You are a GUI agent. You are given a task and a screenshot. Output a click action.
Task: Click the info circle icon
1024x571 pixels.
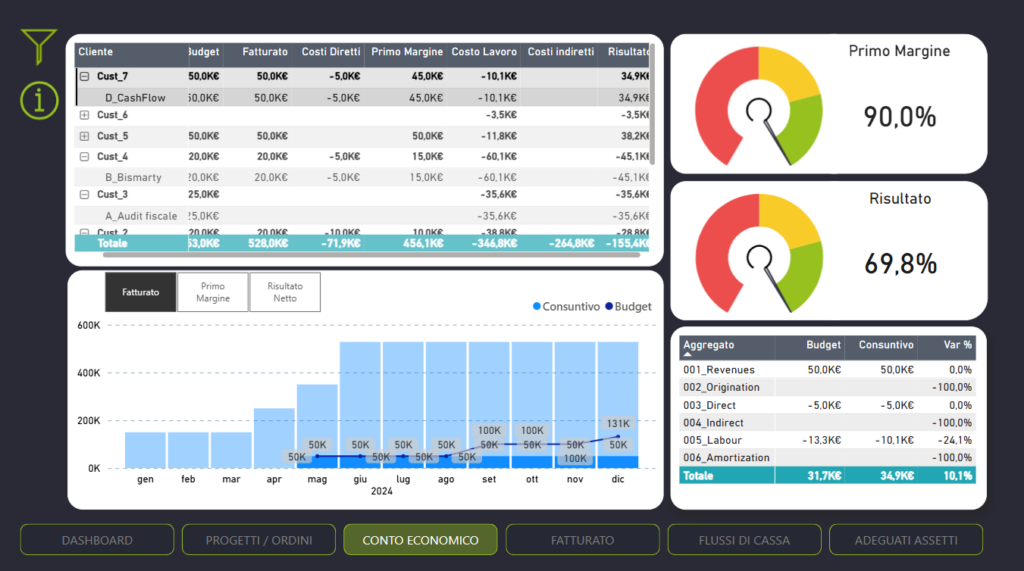point(39,101)
